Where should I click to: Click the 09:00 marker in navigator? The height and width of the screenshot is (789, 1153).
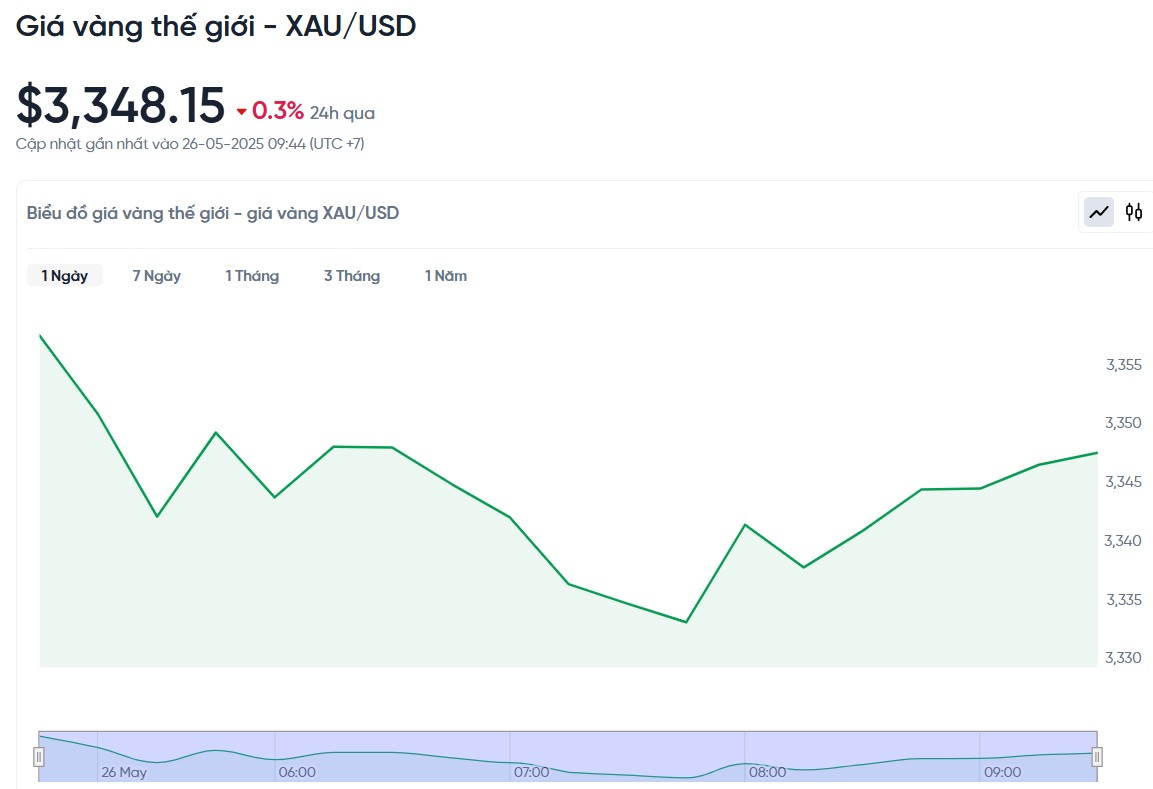point(1002,772)
